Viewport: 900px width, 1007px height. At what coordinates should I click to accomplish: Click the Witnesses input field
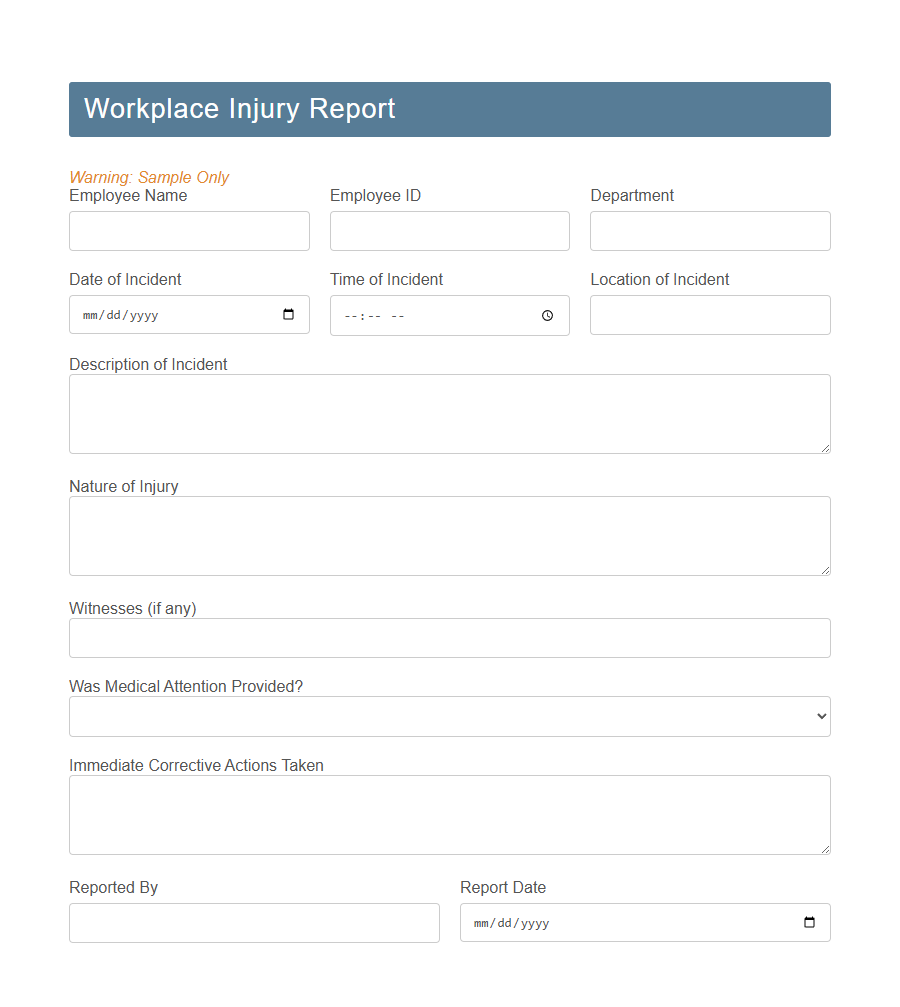pyautogui.click(x=449, y=637)
